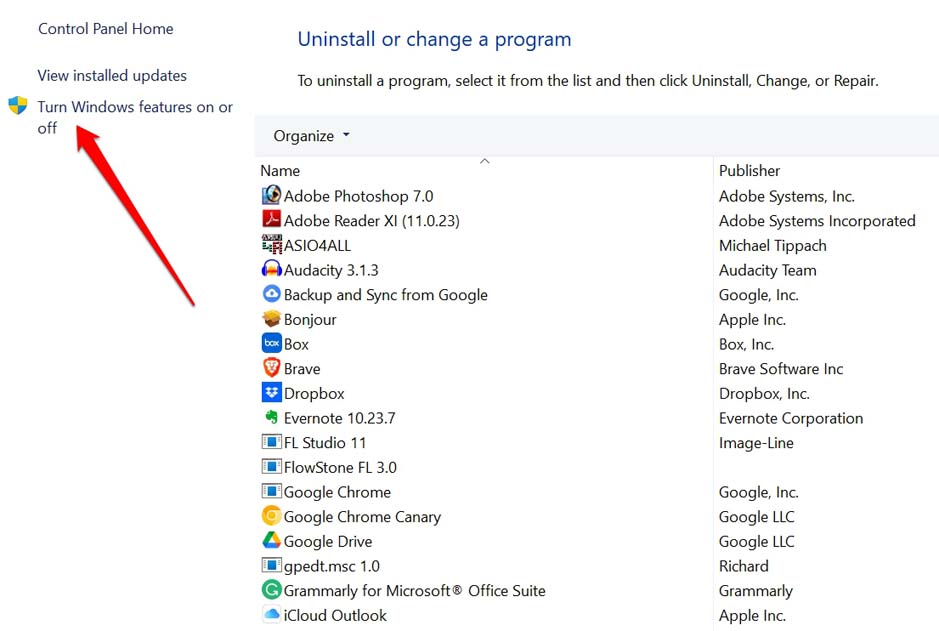This screenshot has width=939, height=631.
Task: Click the Dropbox icon
Action: tap(271, 392)
